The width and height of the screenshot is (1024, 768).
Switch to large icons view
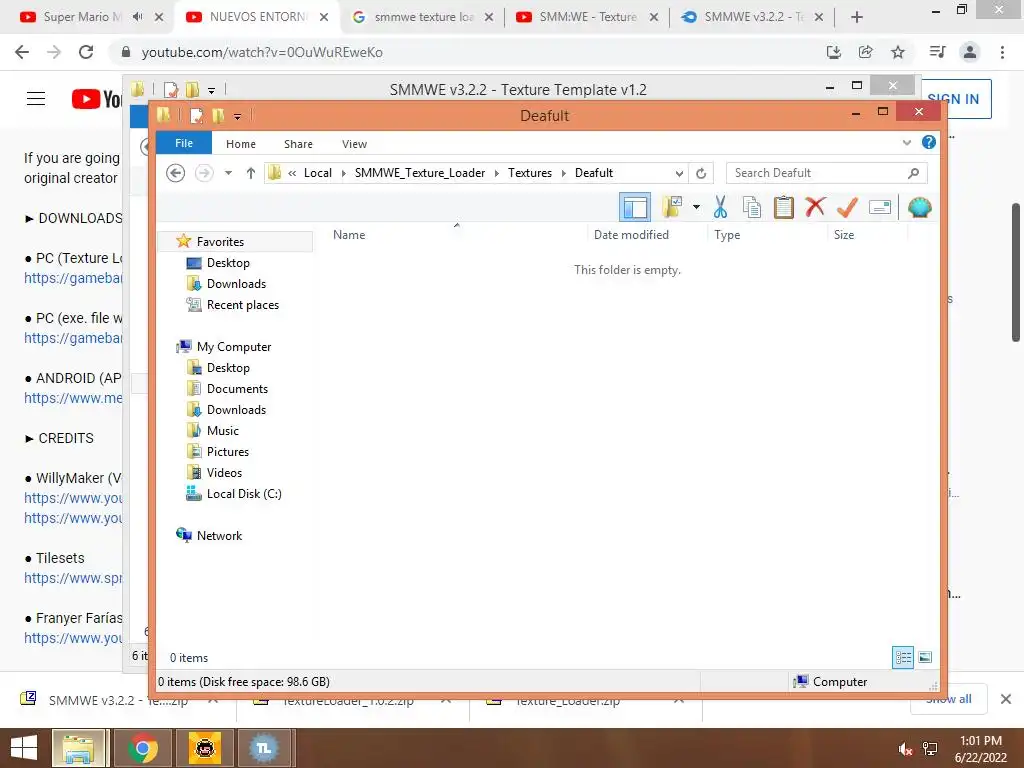(x=925, y=657)
